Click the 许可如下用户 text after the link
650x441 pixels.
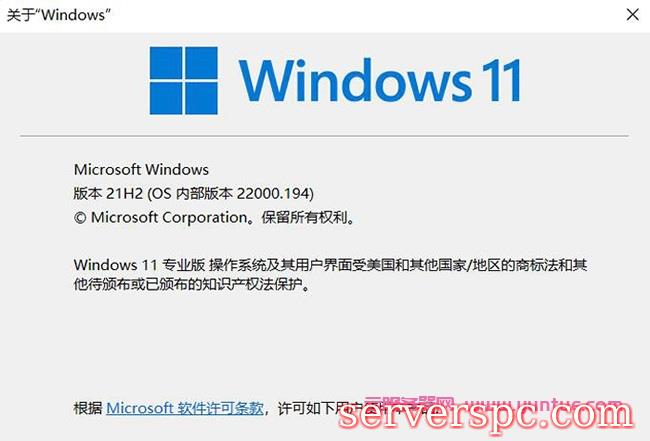click(x=320, y=409)
